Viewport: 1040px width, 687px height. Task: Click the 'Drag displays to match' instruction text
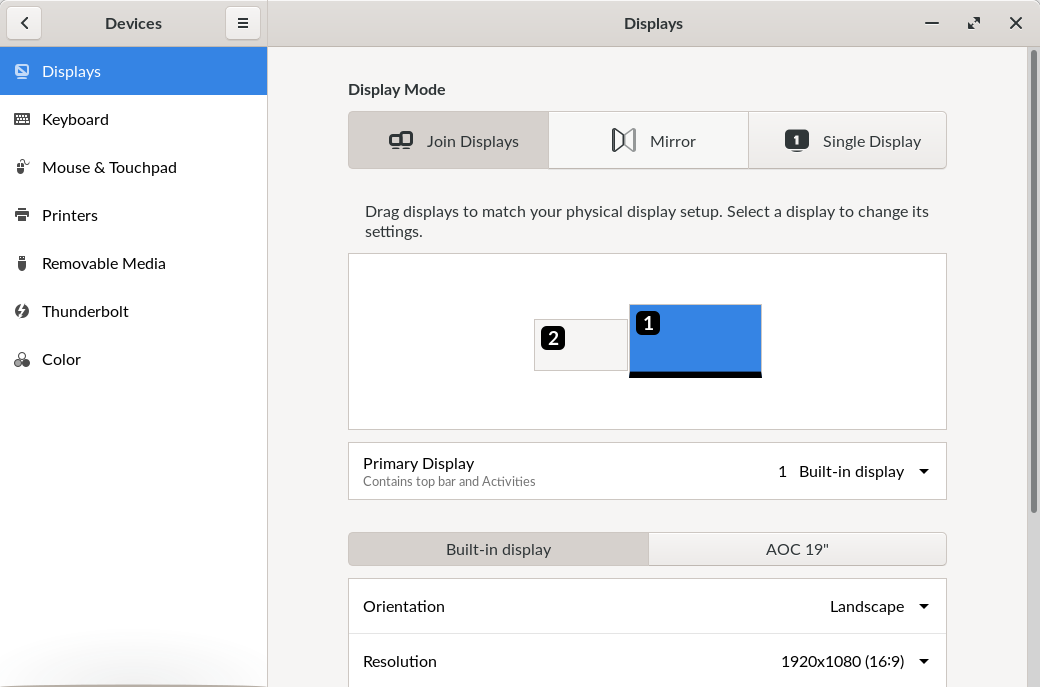coord(647,221)
